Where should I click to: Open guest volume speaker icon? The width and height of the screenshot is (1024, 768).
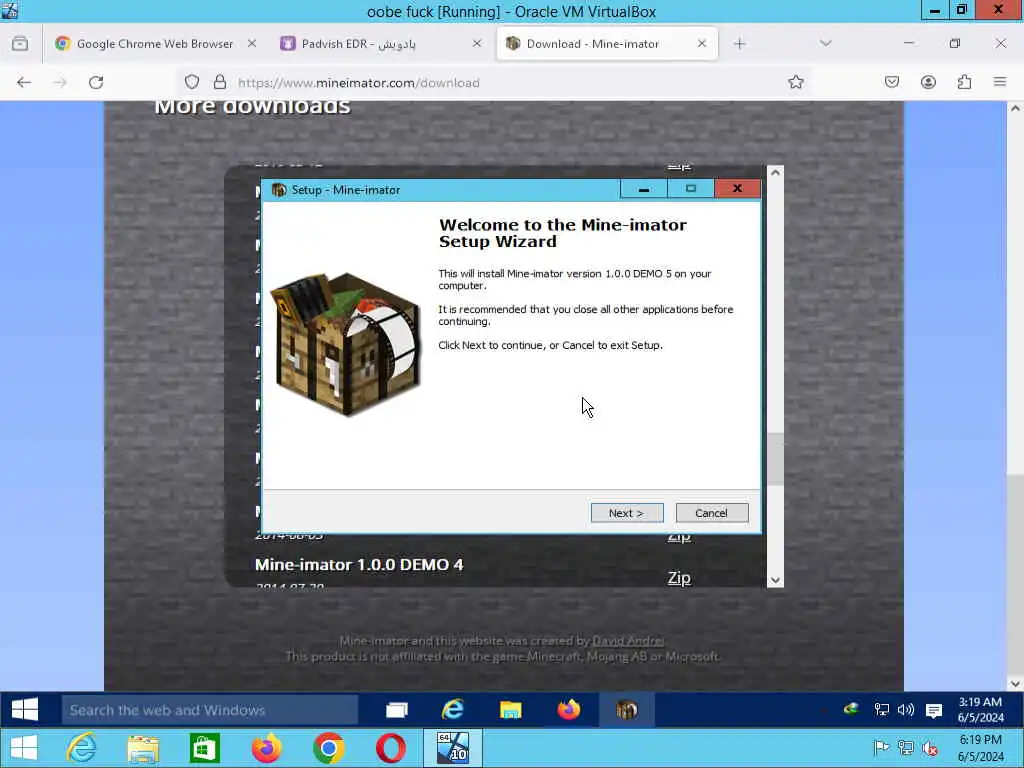coord(906,710)
